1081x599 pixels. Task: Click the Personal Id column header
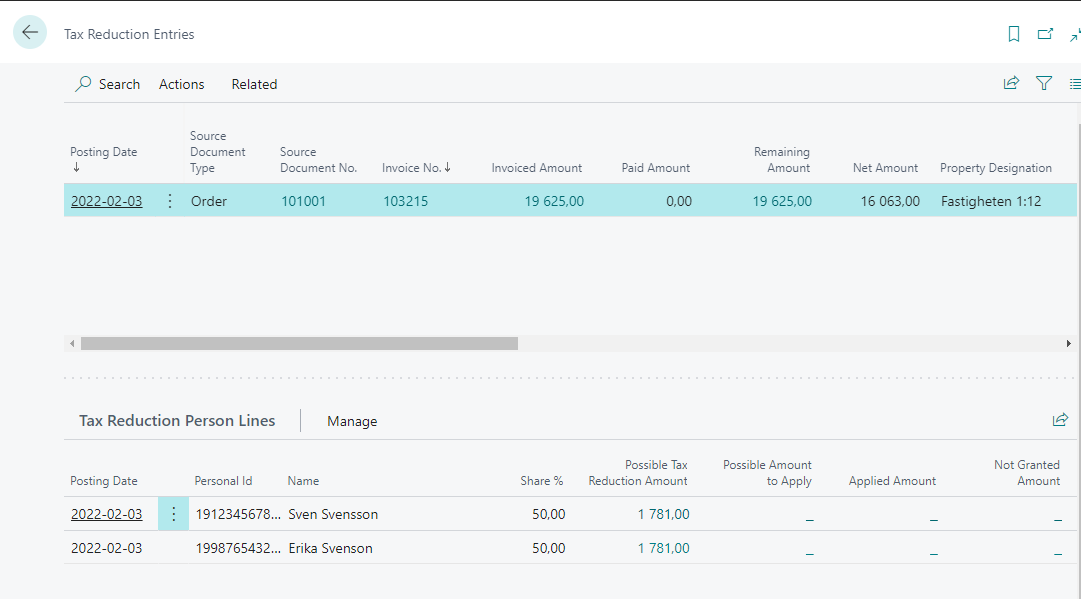pos(223,480)
